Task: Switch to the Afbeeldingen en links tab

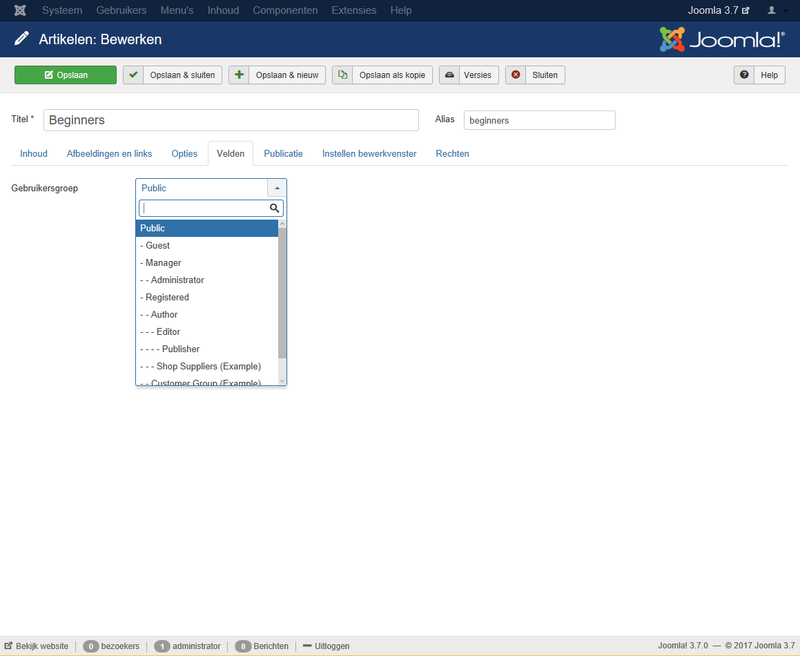Action: pyautogui.click(x=109, y=154)
